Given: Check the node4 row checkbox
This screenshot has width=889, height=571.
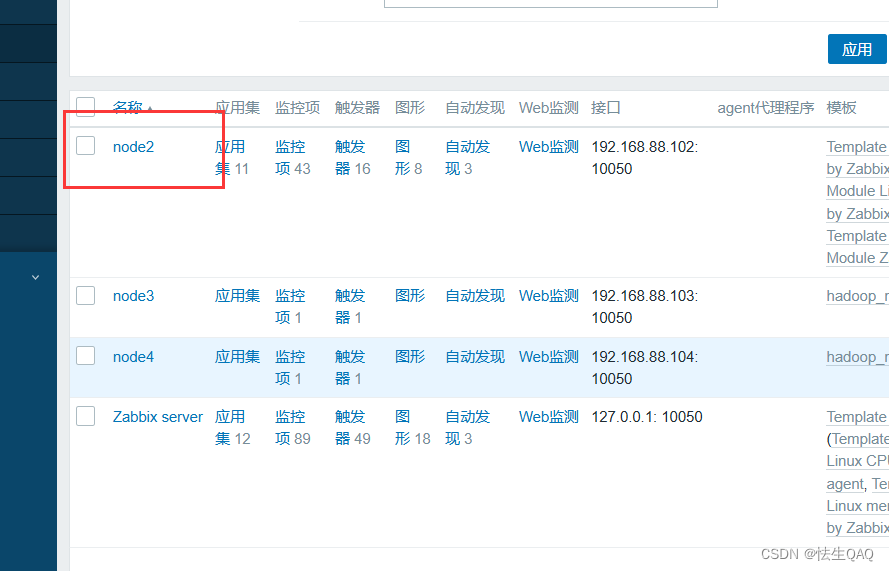Looking at the screenshot, I should click(x=86, y=356).
